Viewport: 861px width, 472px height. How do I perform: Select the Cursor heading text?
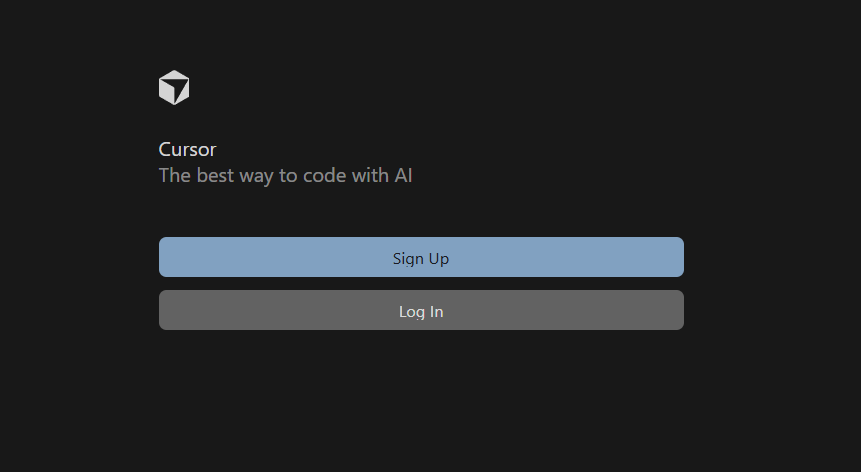click(187, 150)
